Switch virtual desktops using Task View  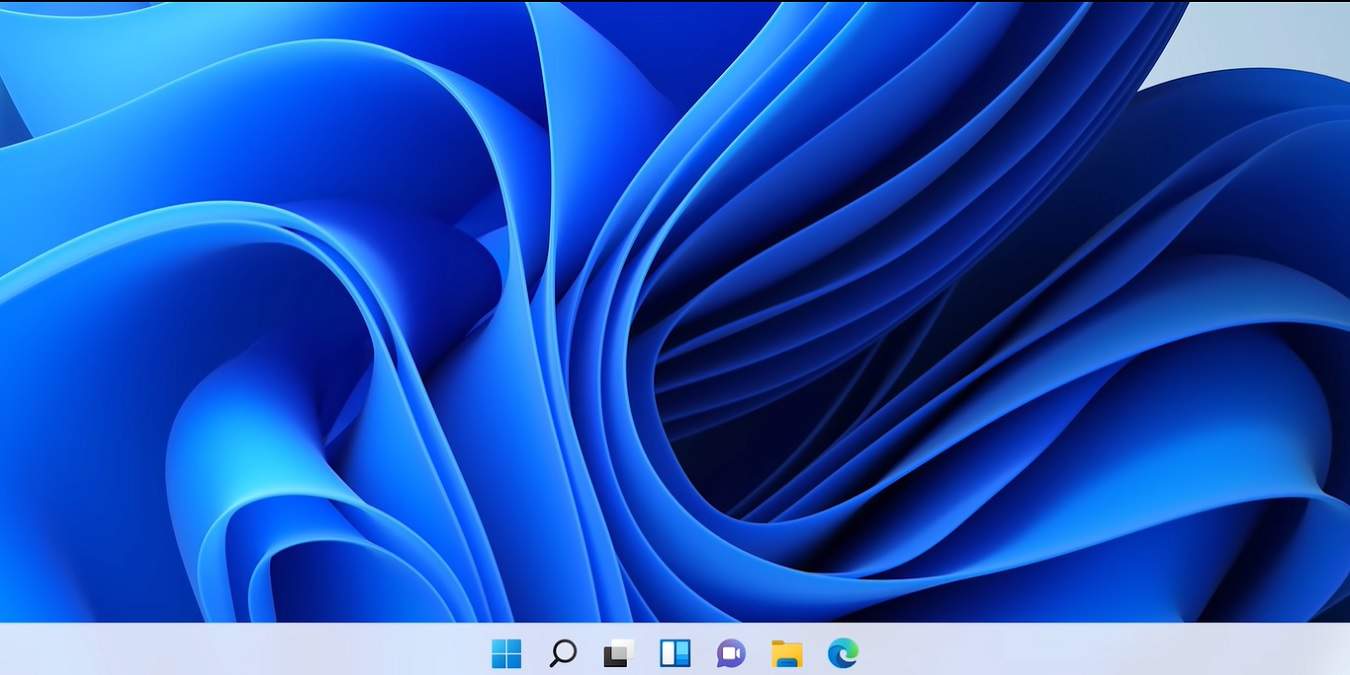coord(620,653)
